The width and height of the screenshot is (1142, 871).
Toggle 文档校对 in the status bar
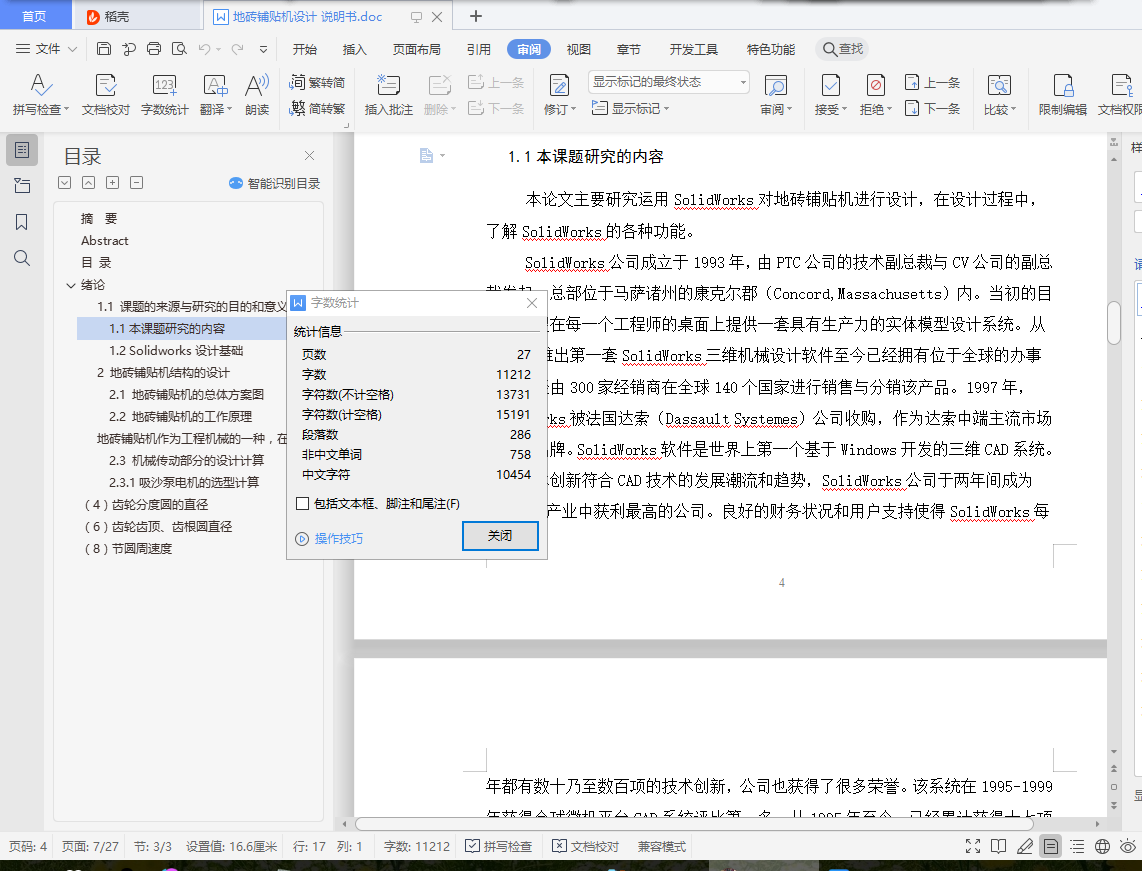coord(586,846)
